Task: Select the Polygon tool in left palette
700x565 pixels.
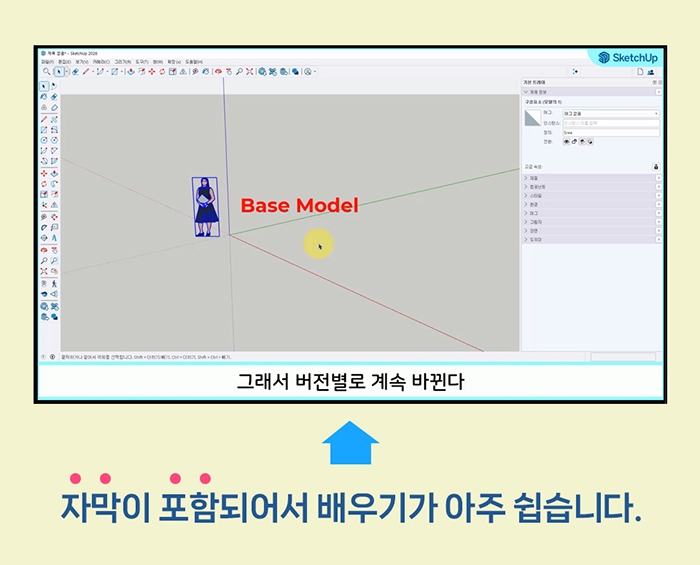Action: [x=54, y=140]
